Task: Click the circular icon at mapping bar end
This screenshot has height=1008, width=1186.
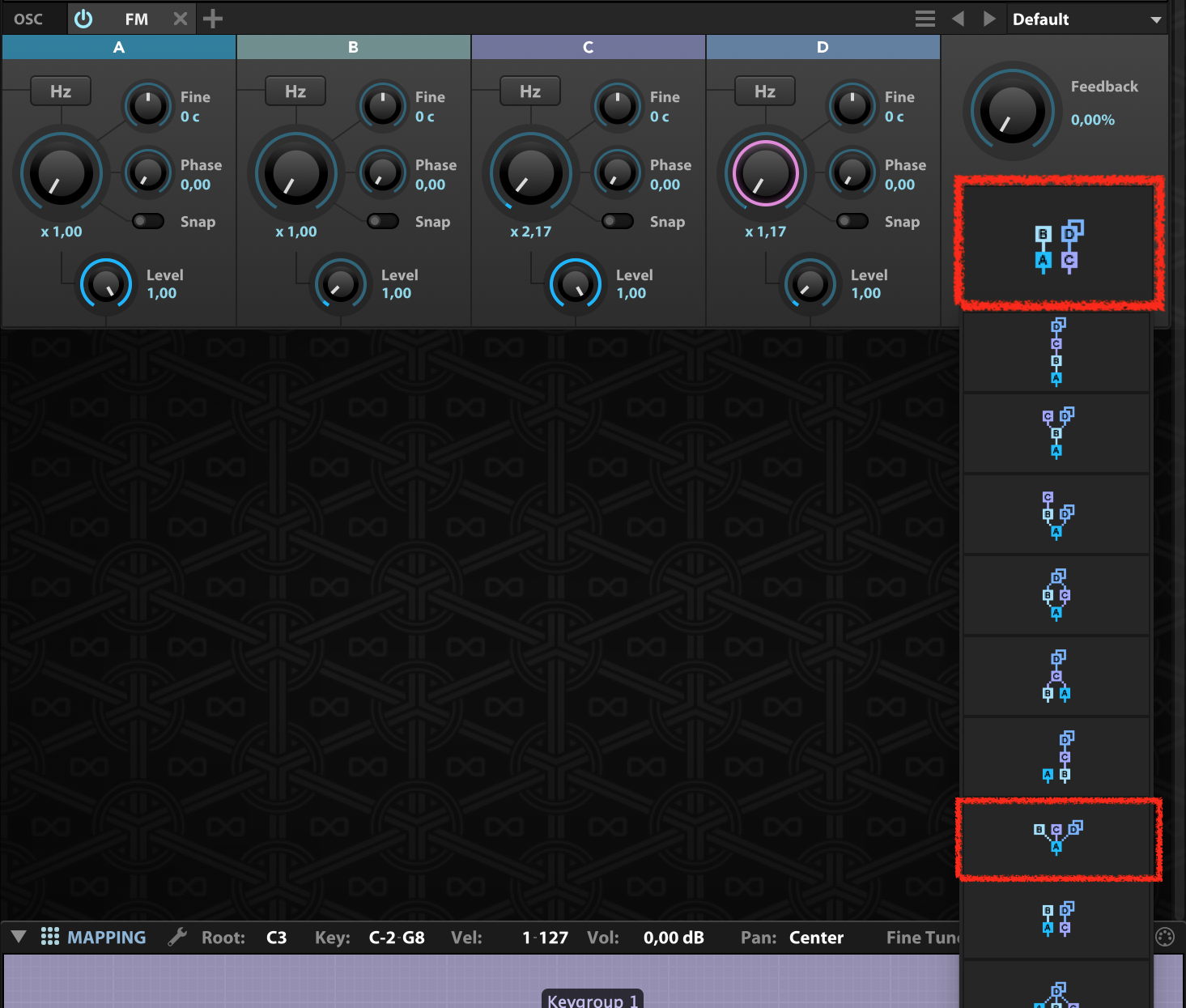Action: tap(1165, 937)
